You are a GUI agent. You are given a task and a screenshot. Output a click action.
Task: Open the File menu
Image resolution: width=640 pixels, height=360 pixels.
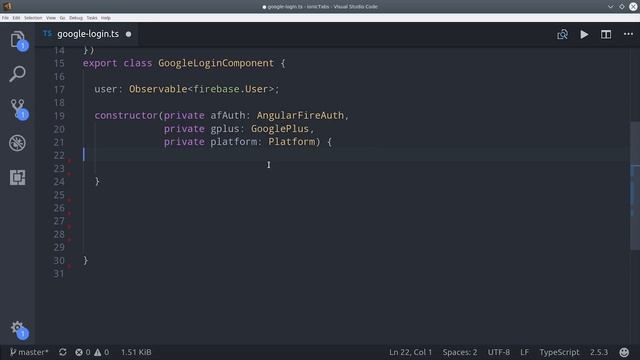[5, 18]
